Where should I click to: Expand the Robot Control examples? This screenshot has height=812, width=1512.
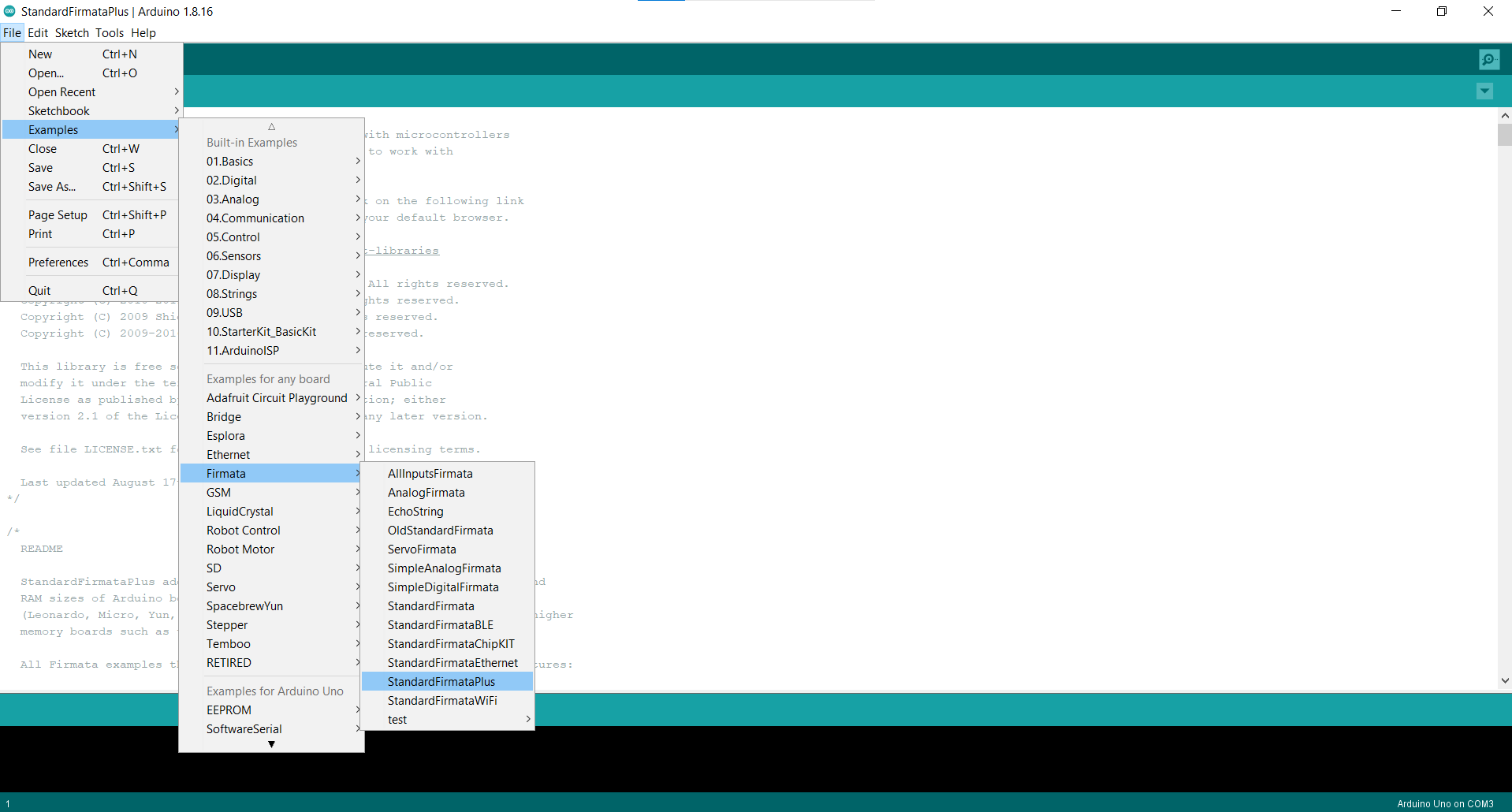coord(271,531)
